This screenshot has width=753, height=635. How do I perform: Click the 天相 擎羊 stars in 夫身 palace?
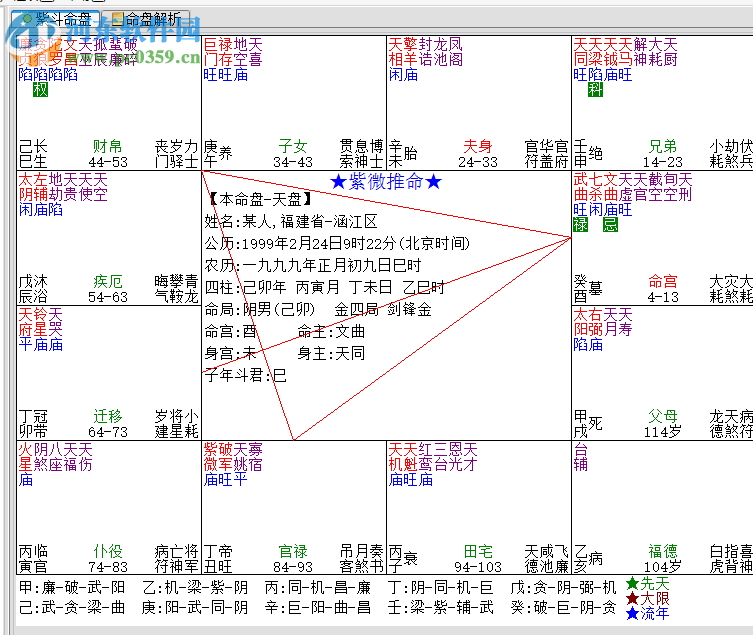(x=403, y=52)
